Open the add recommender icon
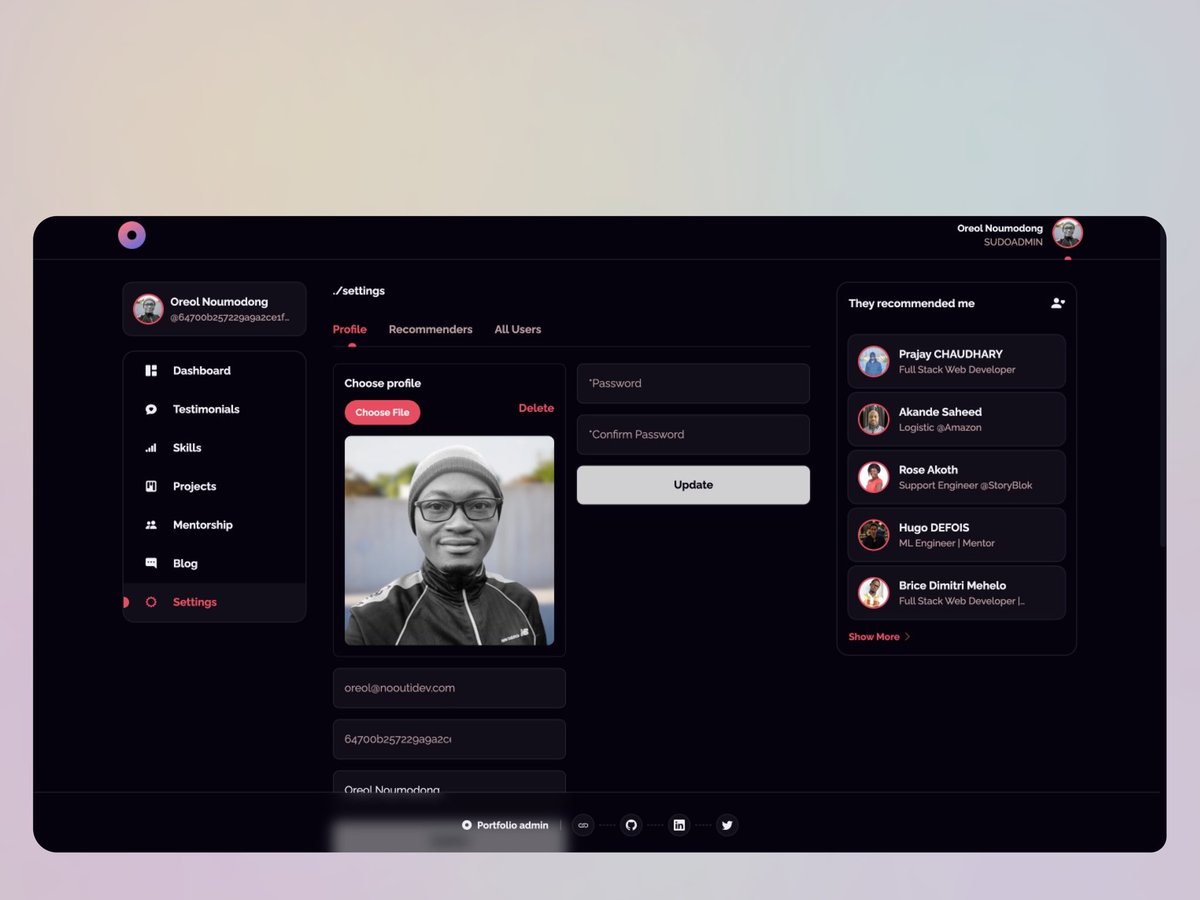Screen dimensions: 1200x900 click(1057, 302)
